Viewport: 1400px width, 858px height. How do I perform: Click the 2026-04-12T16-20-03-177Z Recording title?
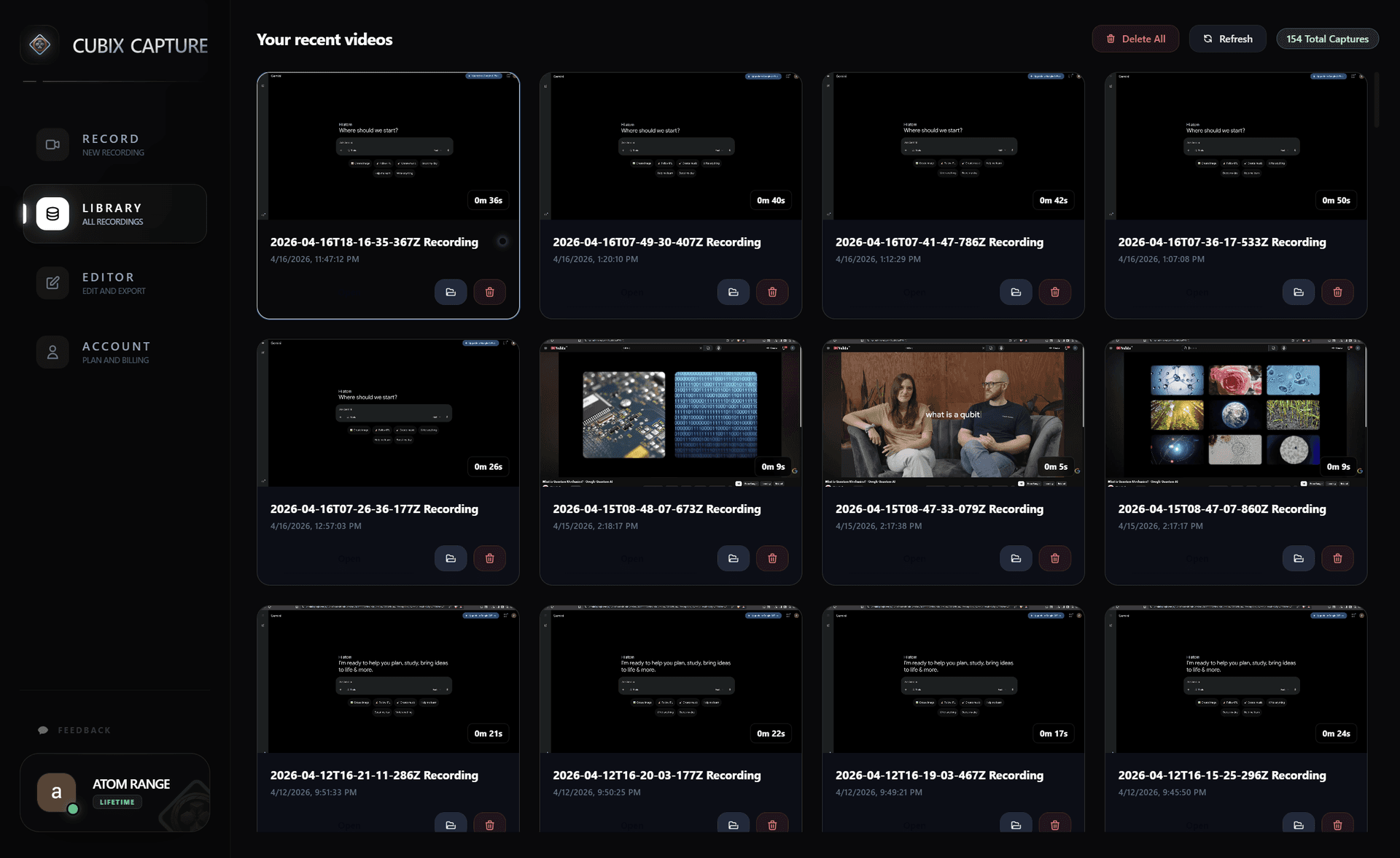pos(656,775)
